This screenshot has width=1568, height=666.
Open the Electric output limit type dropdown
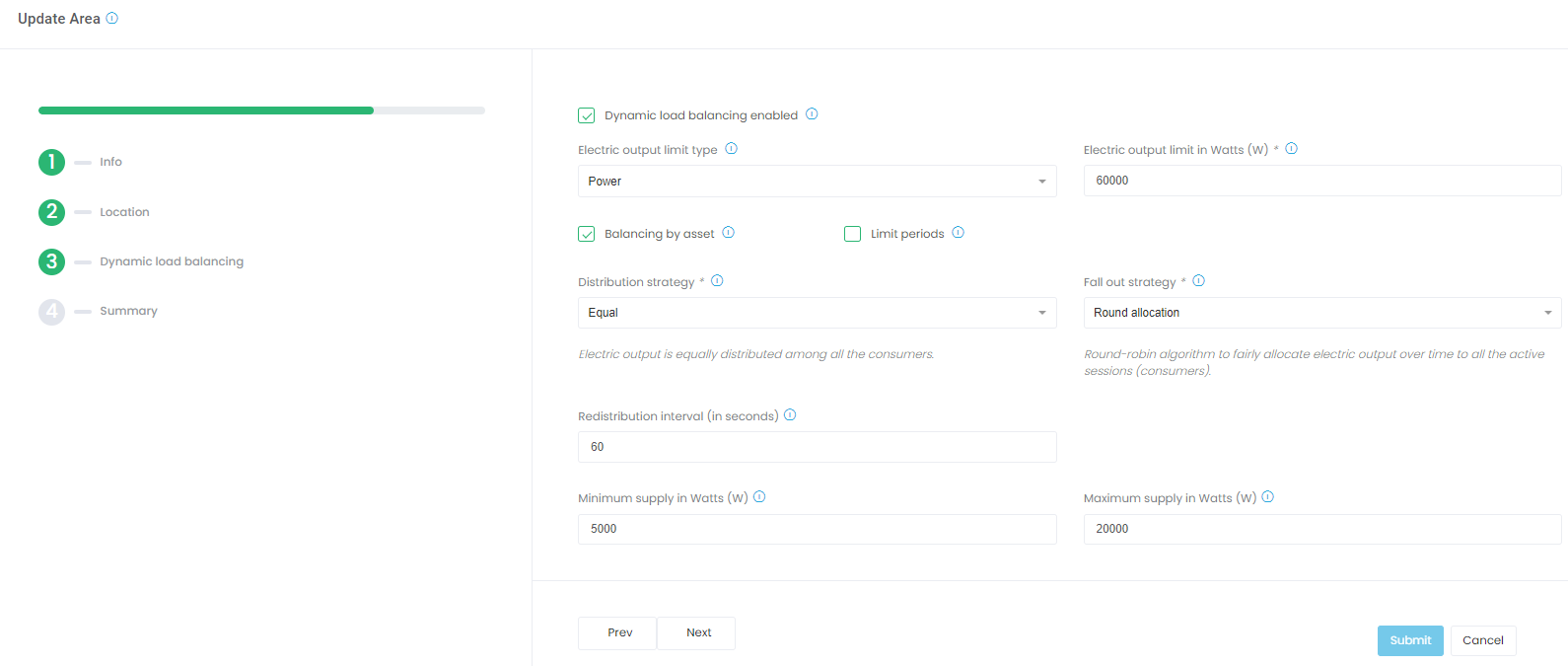click(x=817, y=182)
